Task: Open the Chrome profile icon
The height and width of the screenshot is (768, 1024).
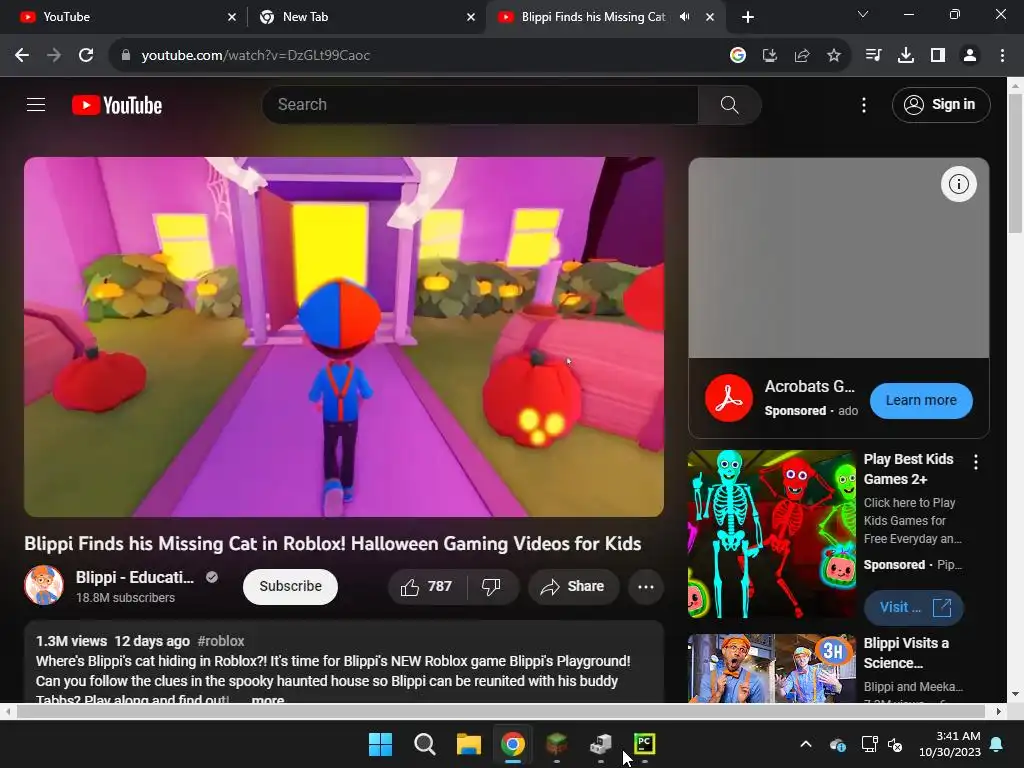Action: point(970,56)
